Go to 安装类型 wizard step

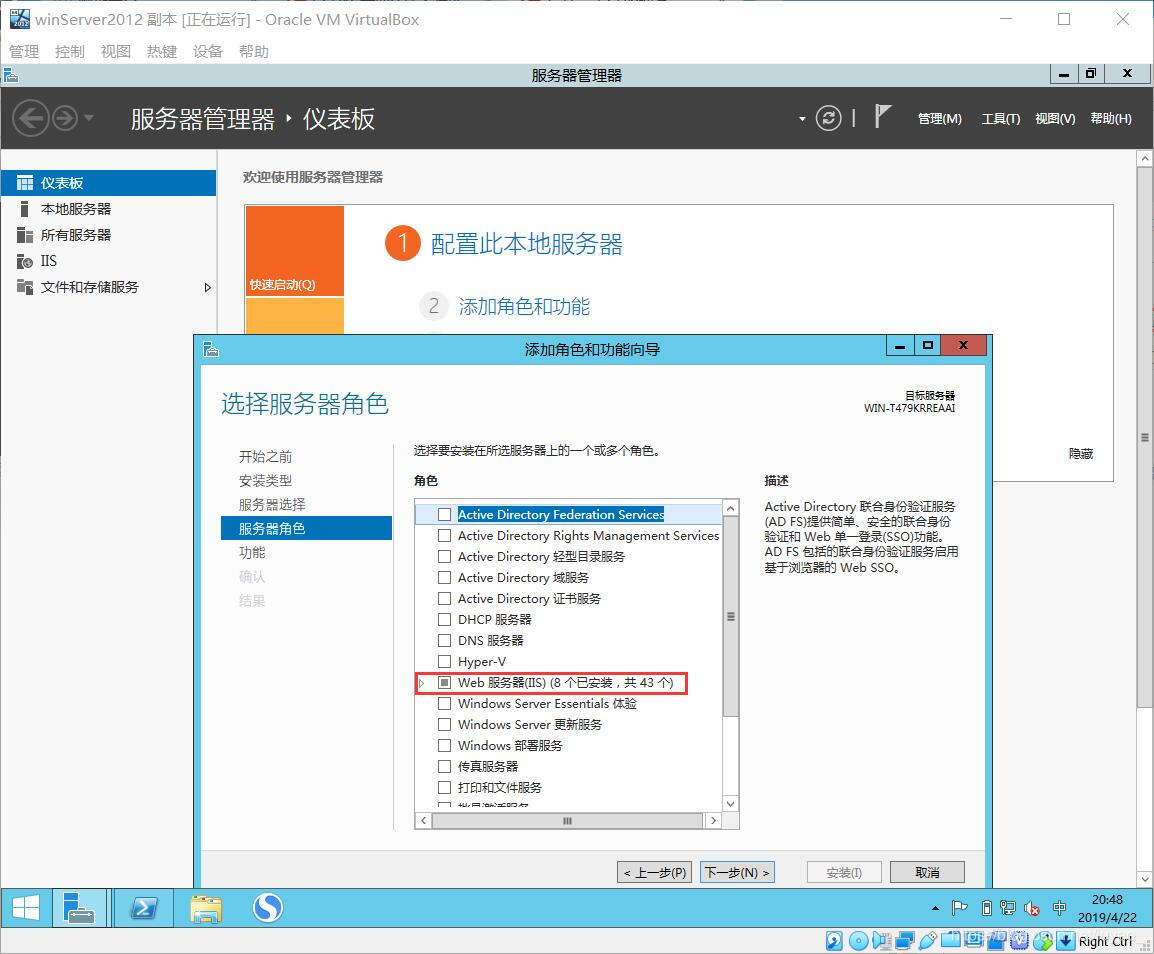click(266, 481)
